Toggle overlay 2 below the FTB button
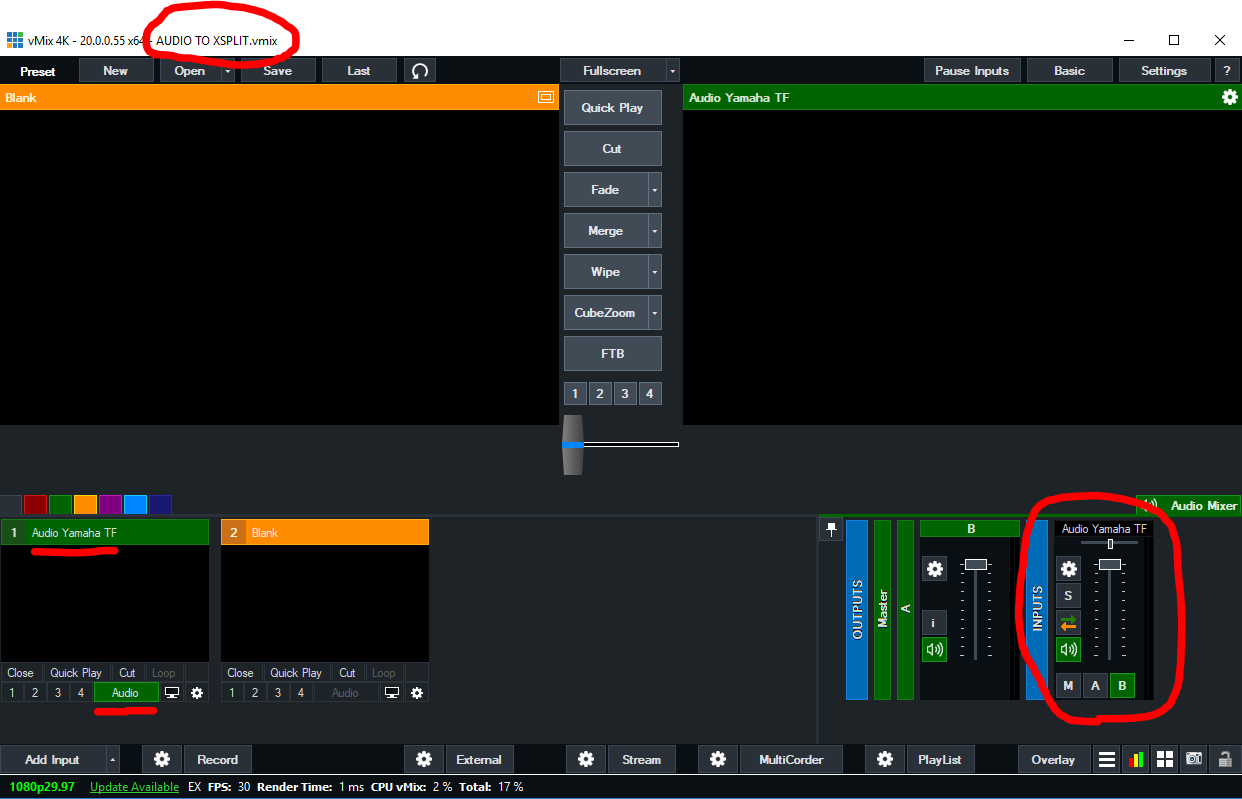 pyautogui.click(x=600, y=394)
